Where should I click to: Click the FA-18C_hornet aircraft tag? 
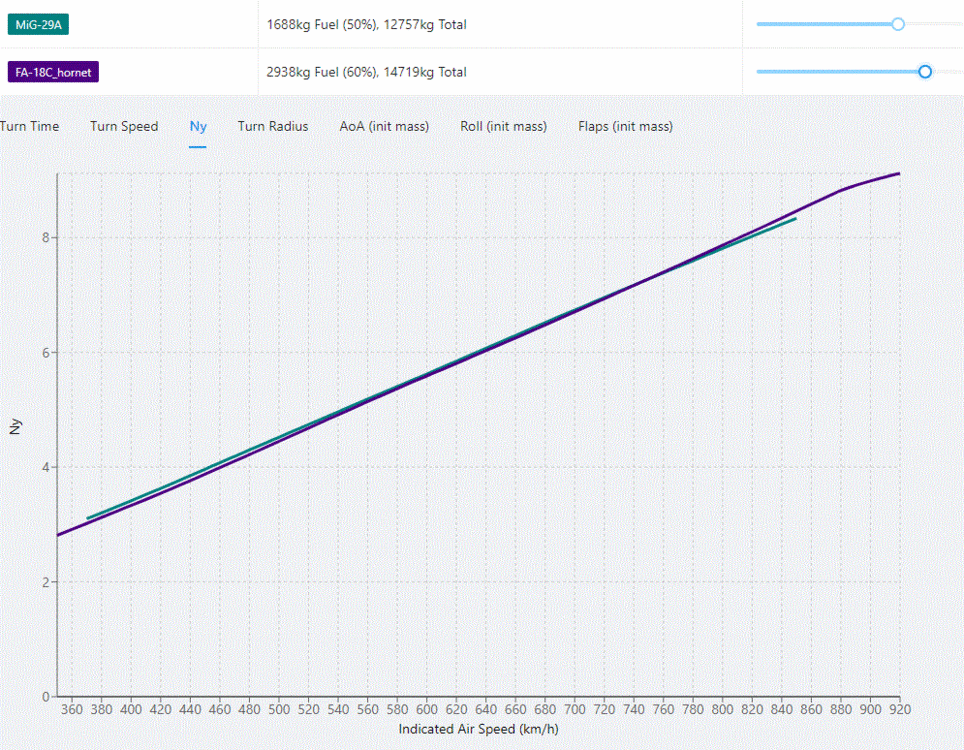(54, 72)
